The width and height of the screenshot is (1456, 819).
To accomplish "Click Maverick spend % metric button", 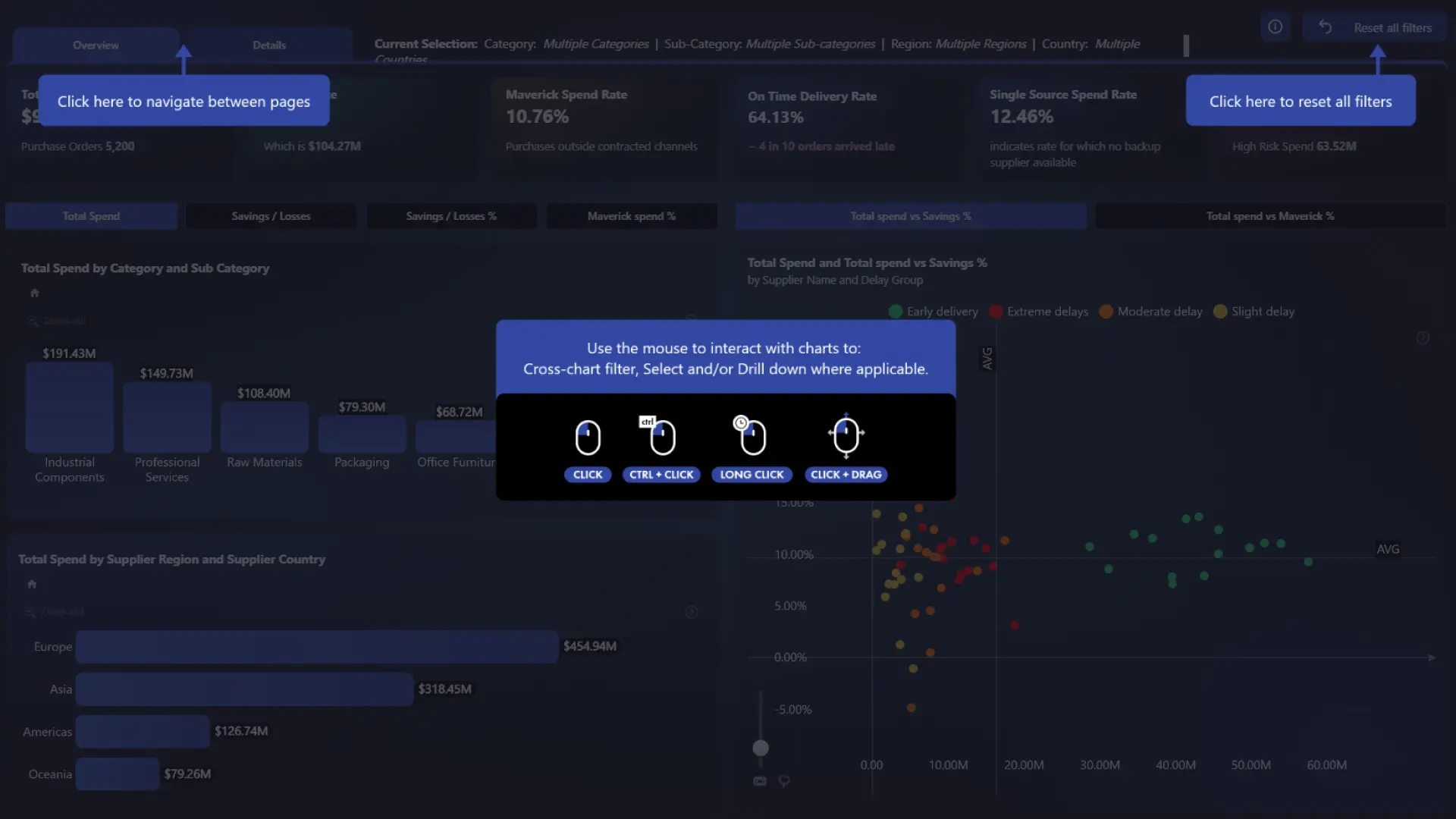I will pos(631,216).
